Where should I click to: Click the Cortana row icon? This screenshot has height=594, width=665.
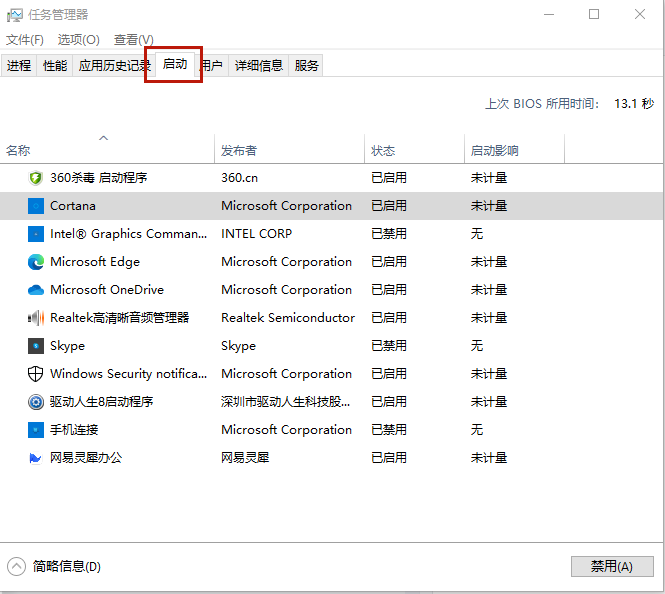[x=36, y=206]
